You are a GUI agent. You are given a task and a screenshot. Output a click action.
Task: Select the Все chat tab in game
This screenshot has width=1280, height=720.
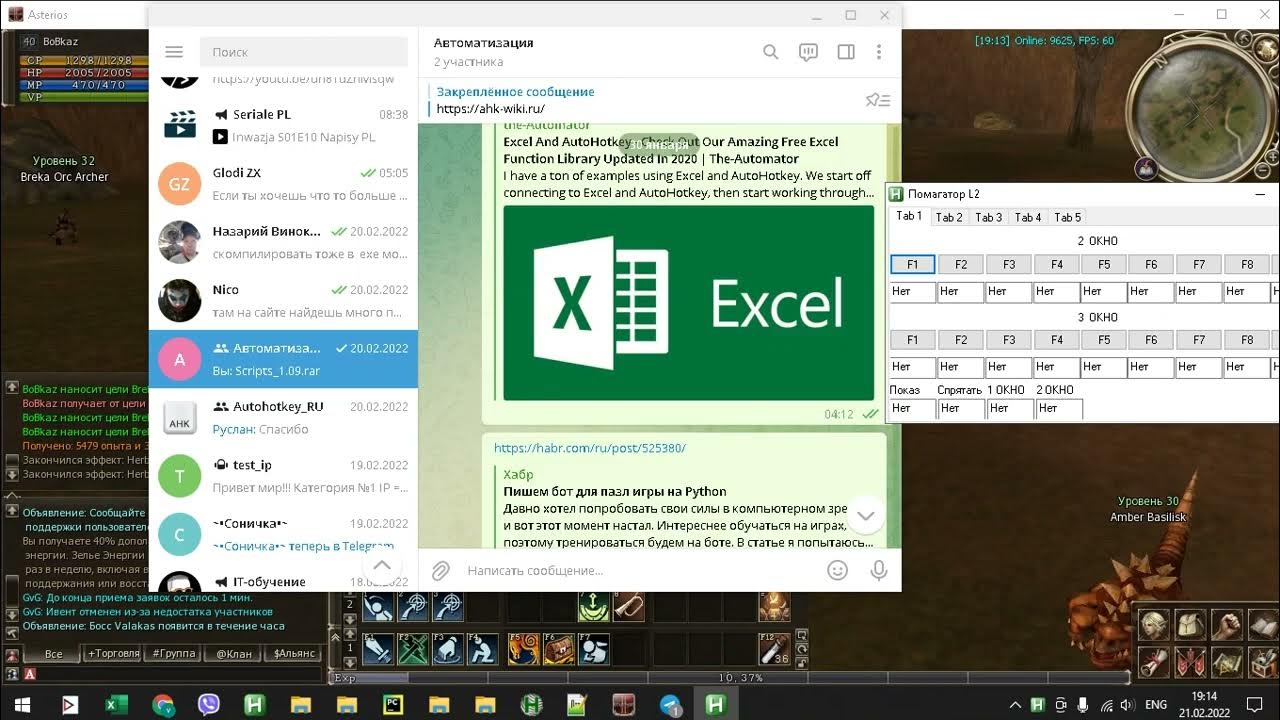coord(53,653)
